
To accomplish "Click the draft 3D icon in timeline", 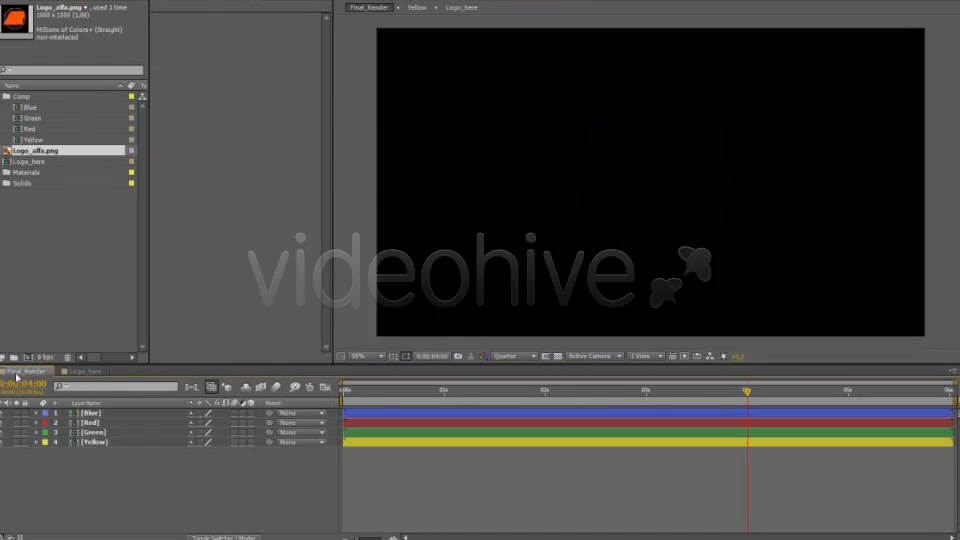I will click(227, 387).
